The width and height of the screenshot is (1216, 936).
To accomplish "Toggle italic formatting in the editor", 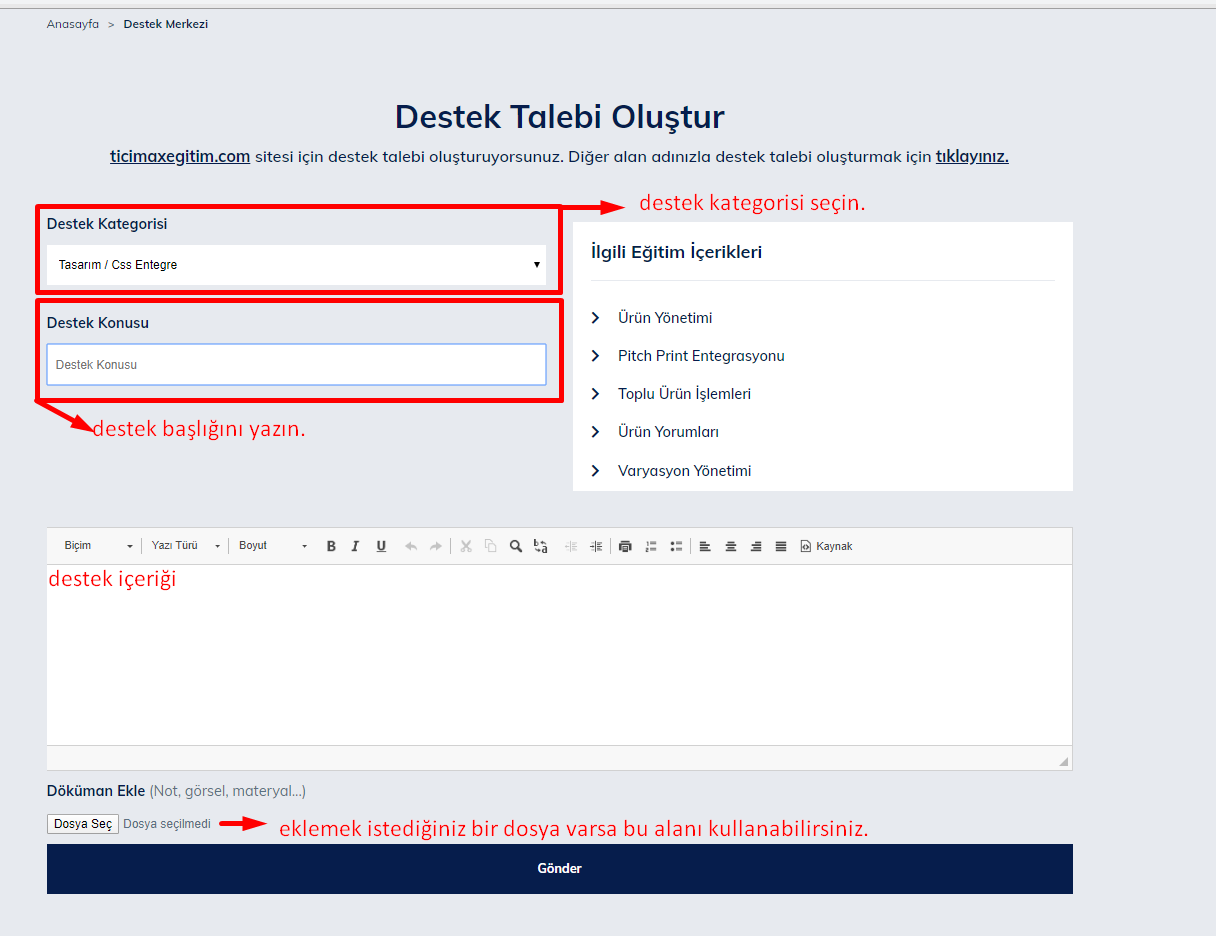I will point(355,546).
